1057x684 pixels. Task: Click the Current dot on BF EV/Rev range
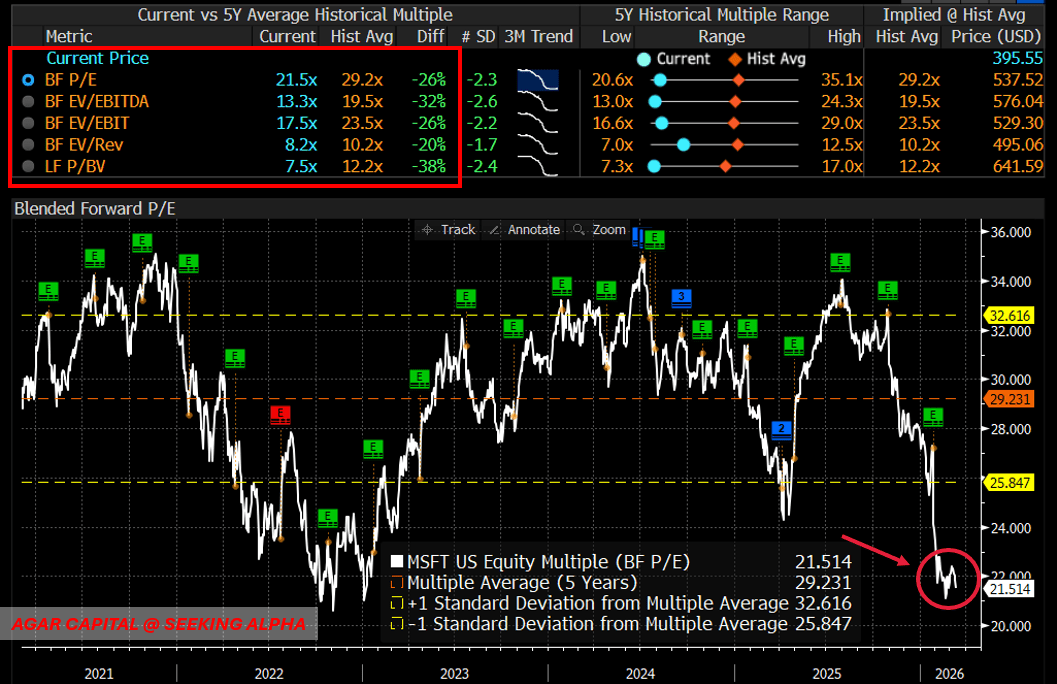click(x=684, y=145)
